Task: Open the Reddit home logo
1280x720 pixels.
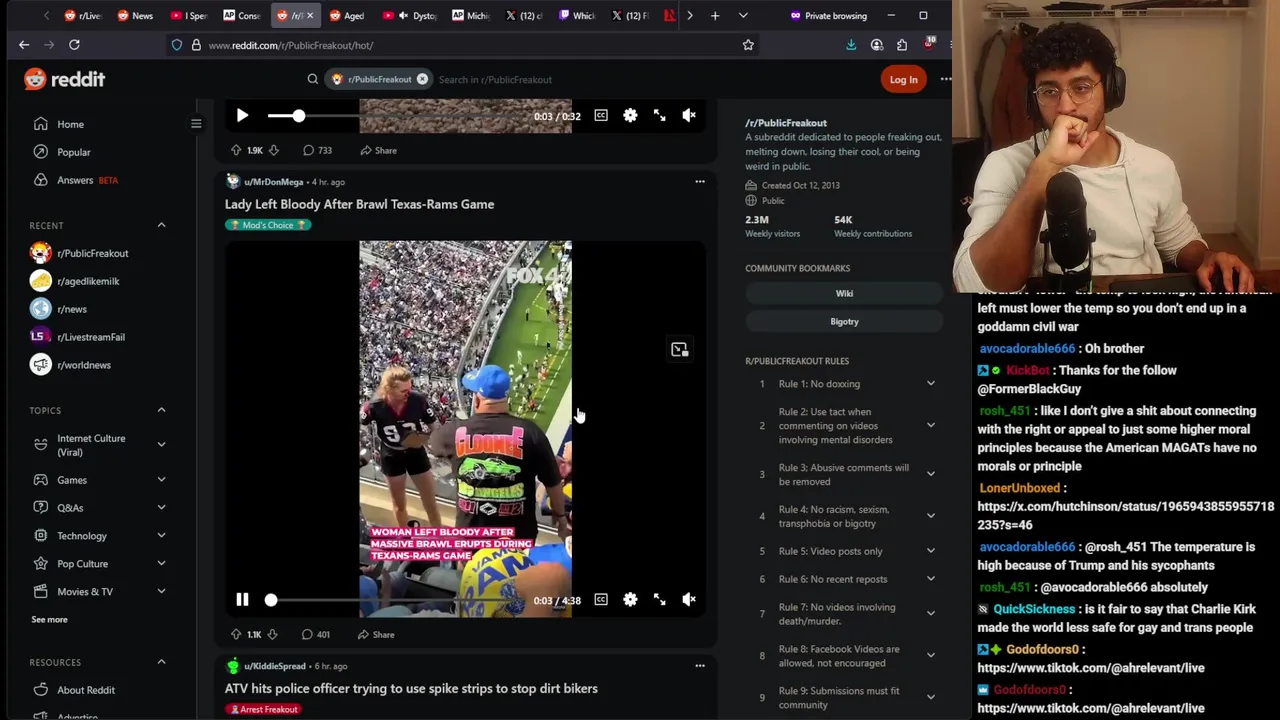Action: pyautogui.click(x=65, y=79)
